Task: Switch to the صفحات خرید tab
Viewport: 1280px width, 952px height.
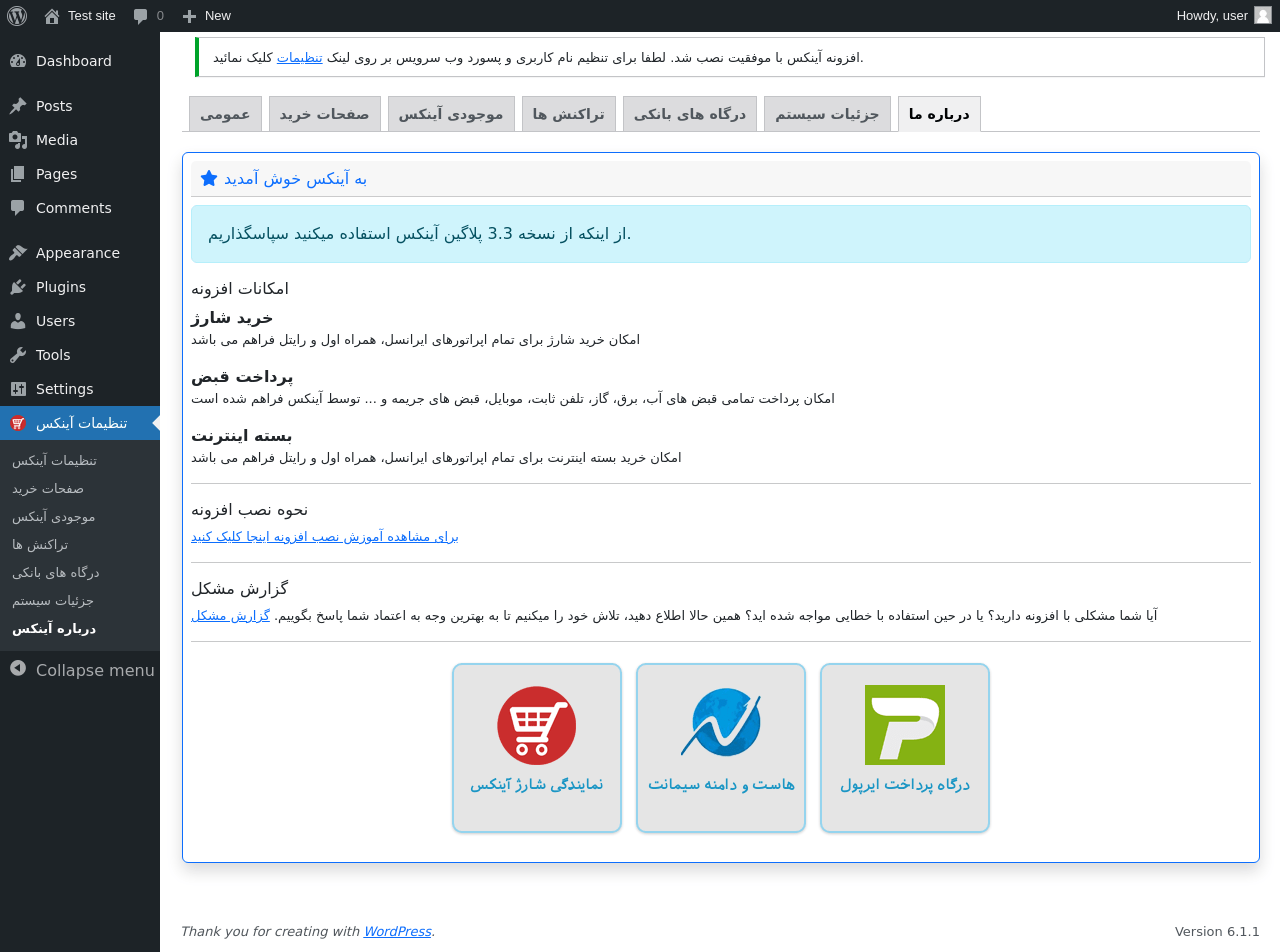Action: (325, 114)
